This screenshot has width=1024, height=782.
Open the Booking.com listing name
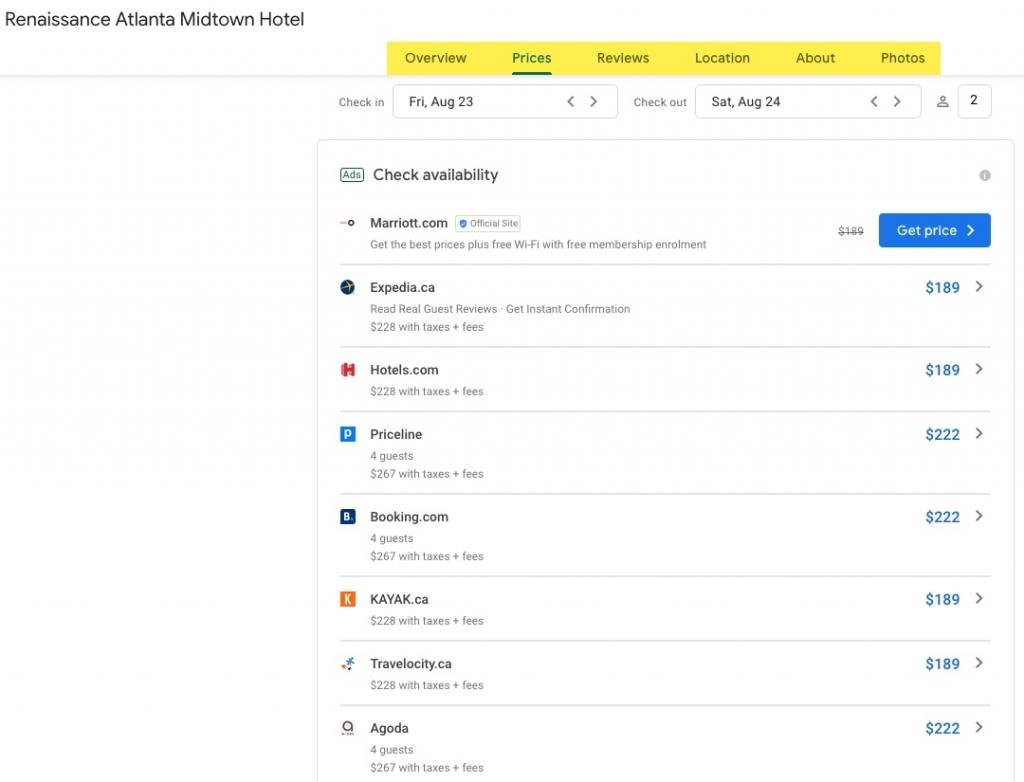409,517
